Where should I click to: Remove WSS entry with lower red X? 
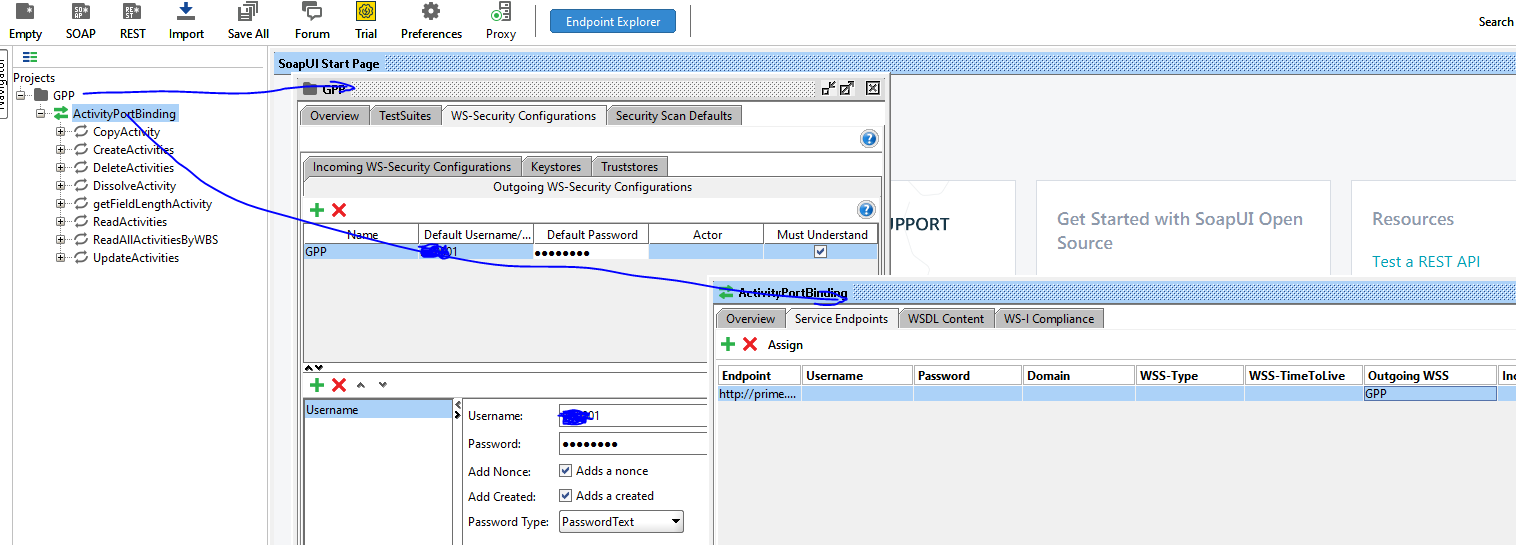coord(339,385)
